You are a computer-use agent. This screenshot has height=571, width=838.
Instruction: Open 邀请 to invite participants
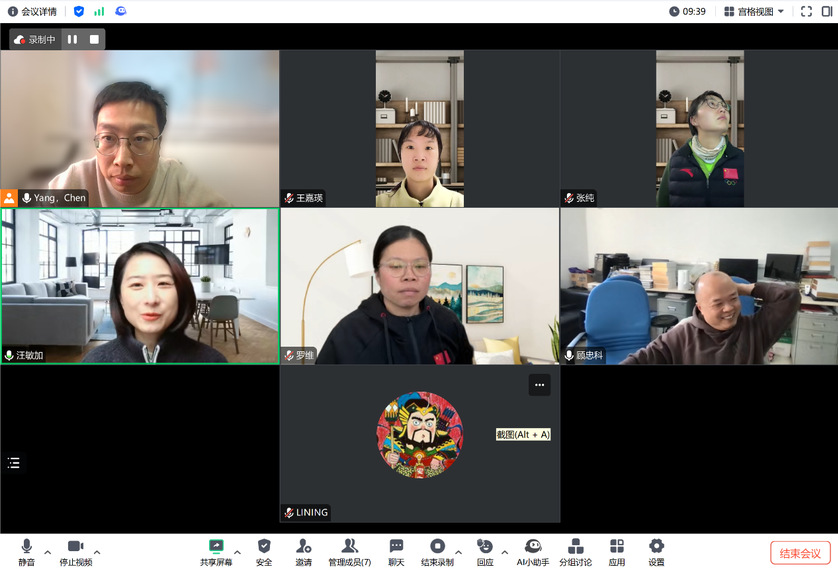(304, 551)
